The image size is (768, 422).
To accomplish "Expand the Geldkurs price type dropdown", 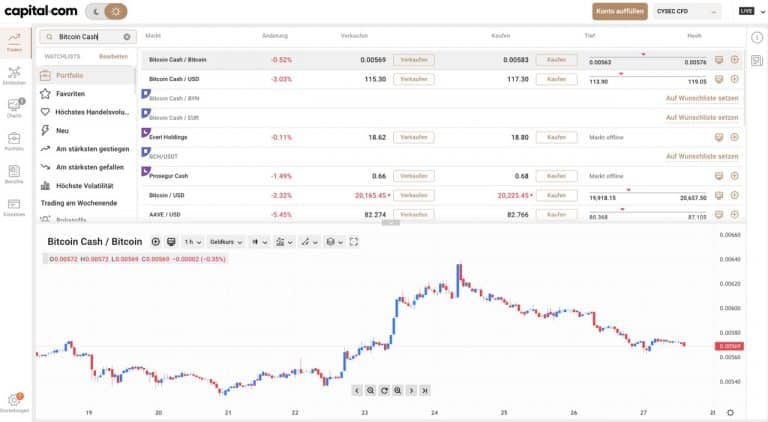I will pyautogui.click(x=226, y=242).
